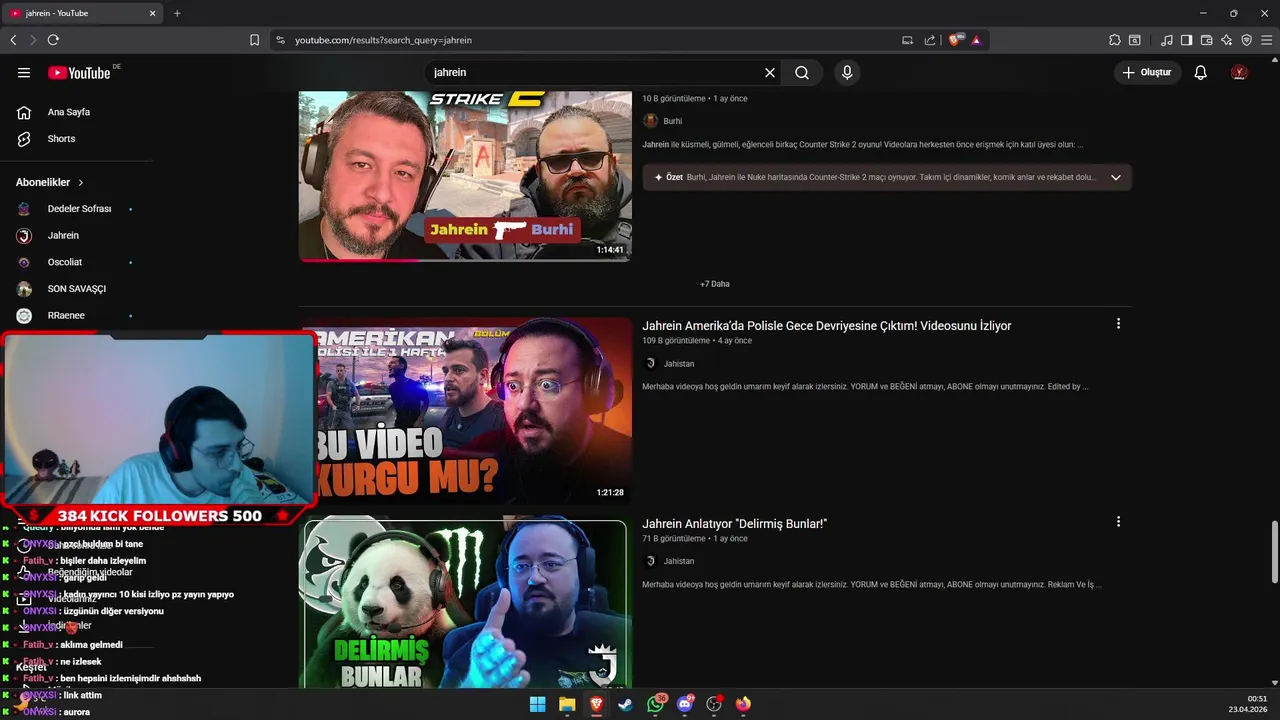Click the magnifier search button
The image size is (1280, 720).
pyautogui.click(x=802, y=72)
